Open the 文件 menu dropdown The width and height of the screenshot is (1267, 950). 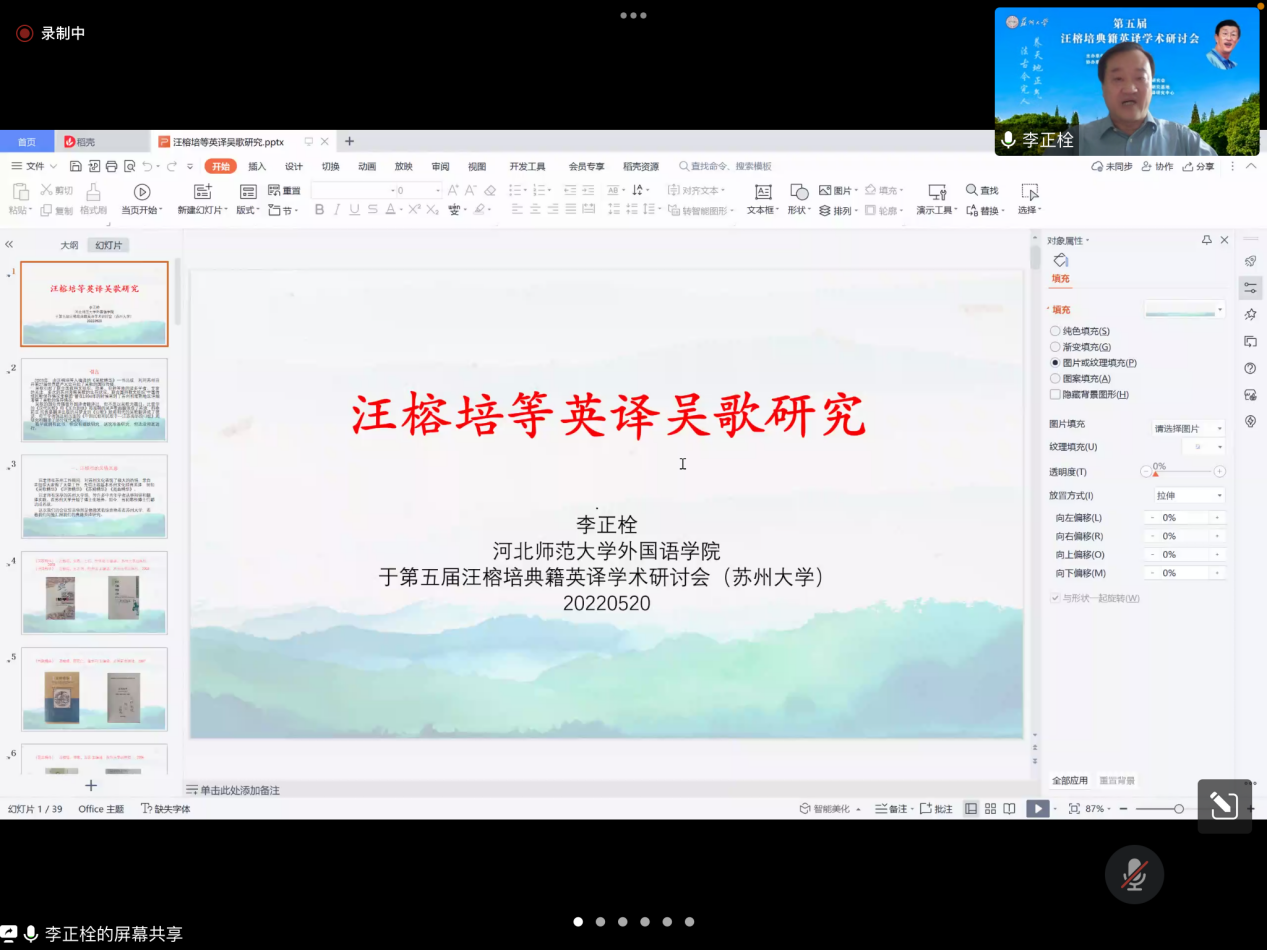(34, 166)
